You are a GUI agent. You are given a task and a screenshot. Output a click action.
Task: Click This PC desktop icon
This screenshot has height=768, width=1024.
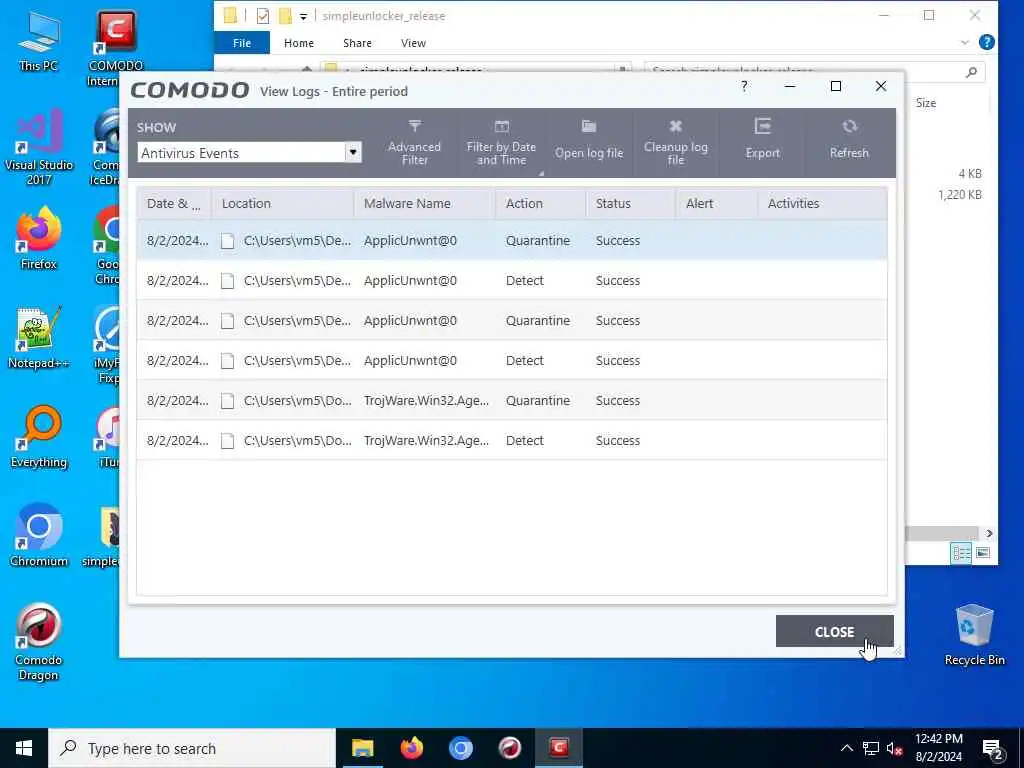click(39, 41)
